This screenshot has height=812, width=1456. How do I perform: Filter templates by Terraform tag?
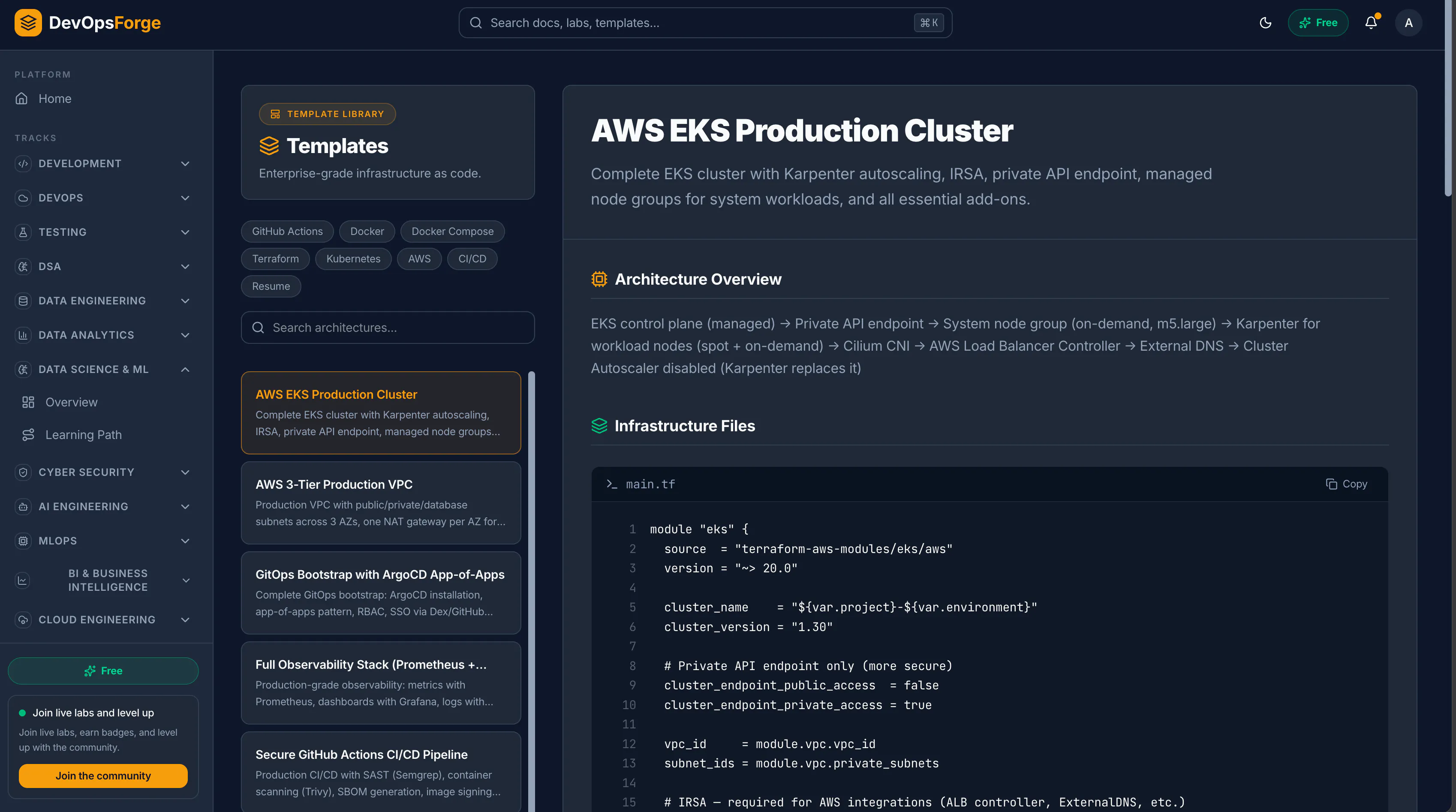pos(275,259)
